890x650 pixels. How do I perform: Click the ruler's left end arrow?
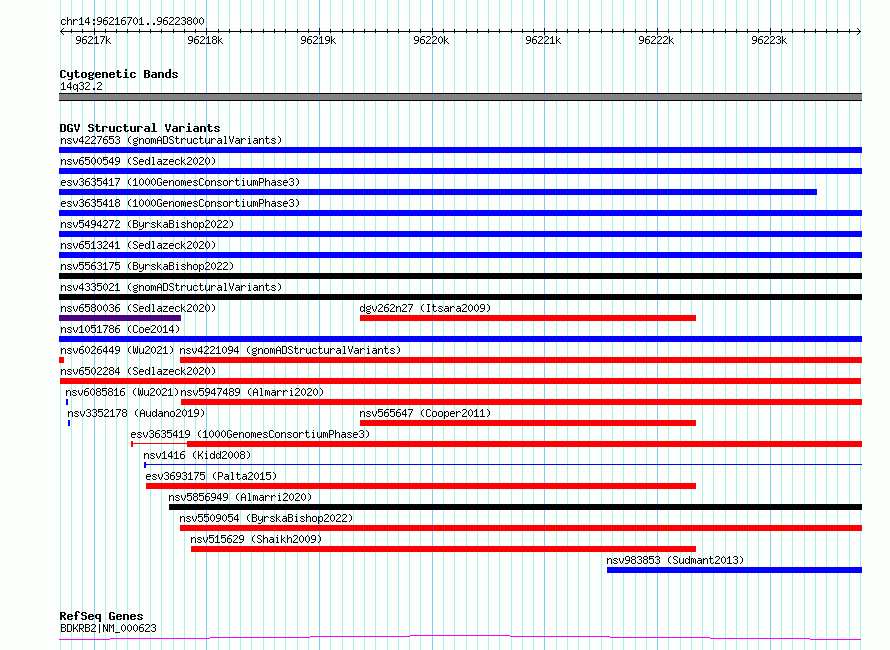tap(62, 32)
